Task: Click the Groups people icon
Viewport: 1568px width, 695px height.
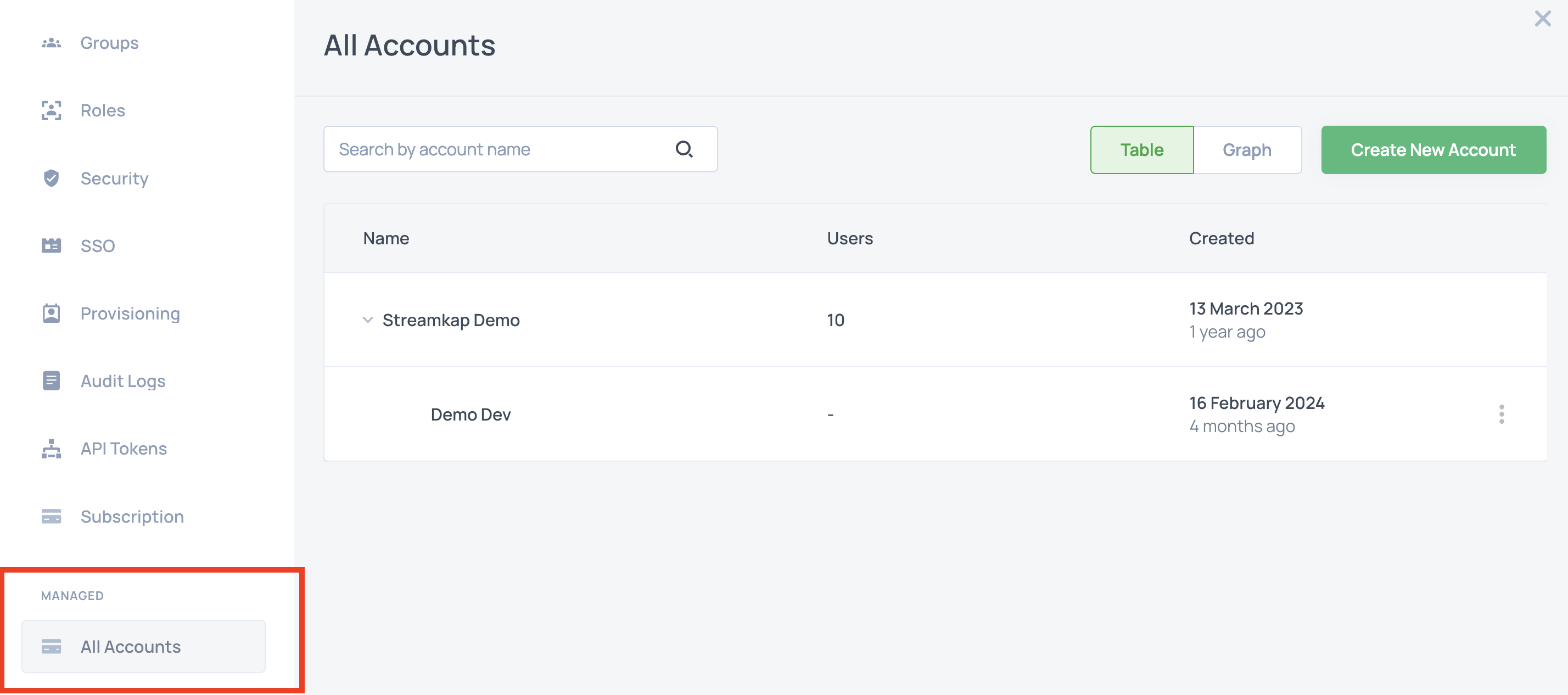Action: (51, 43)
